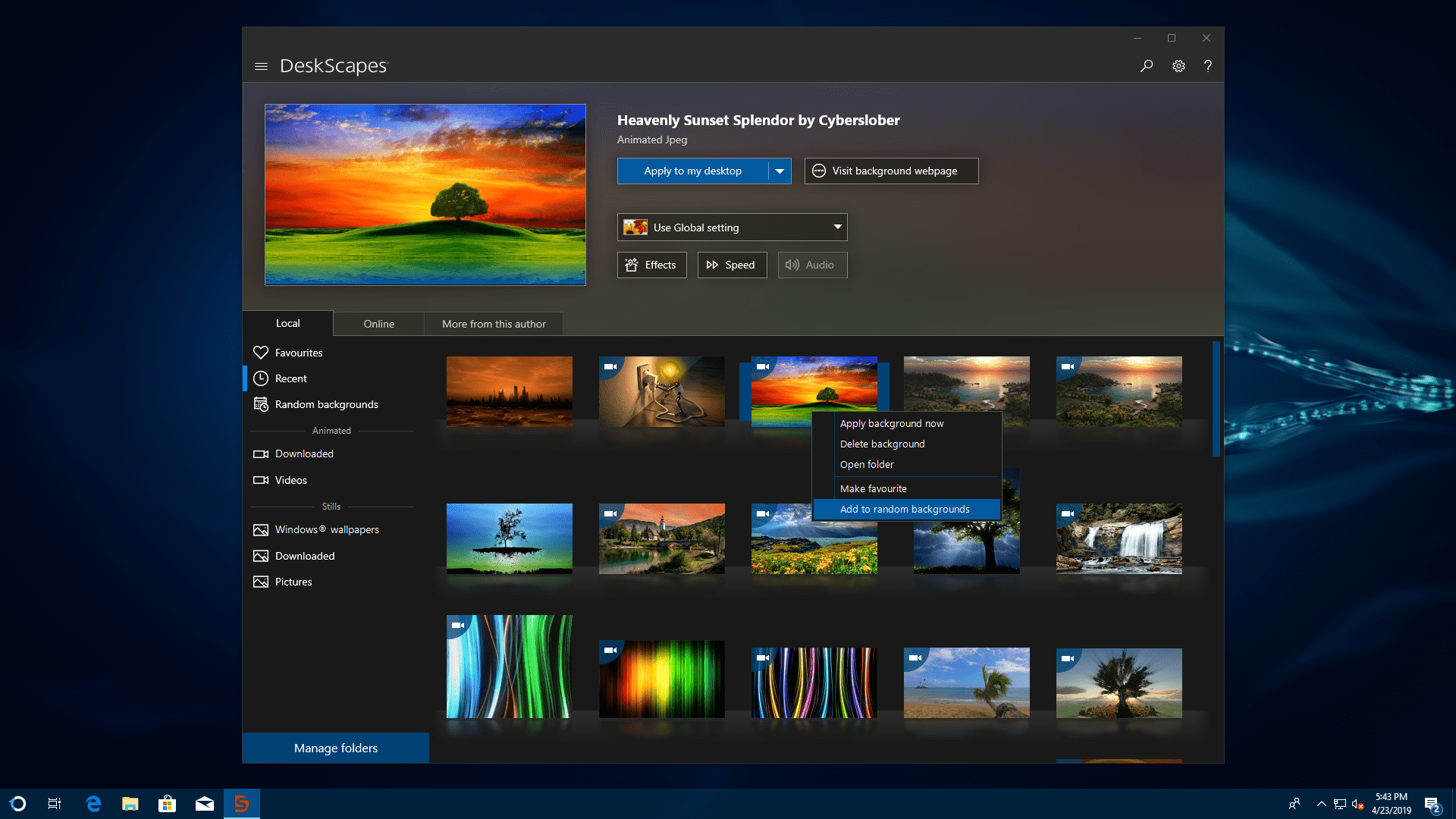Click the search magnifier icon top right
1456x819 pixels.
pyautogui.click(x=1147, y=66)
